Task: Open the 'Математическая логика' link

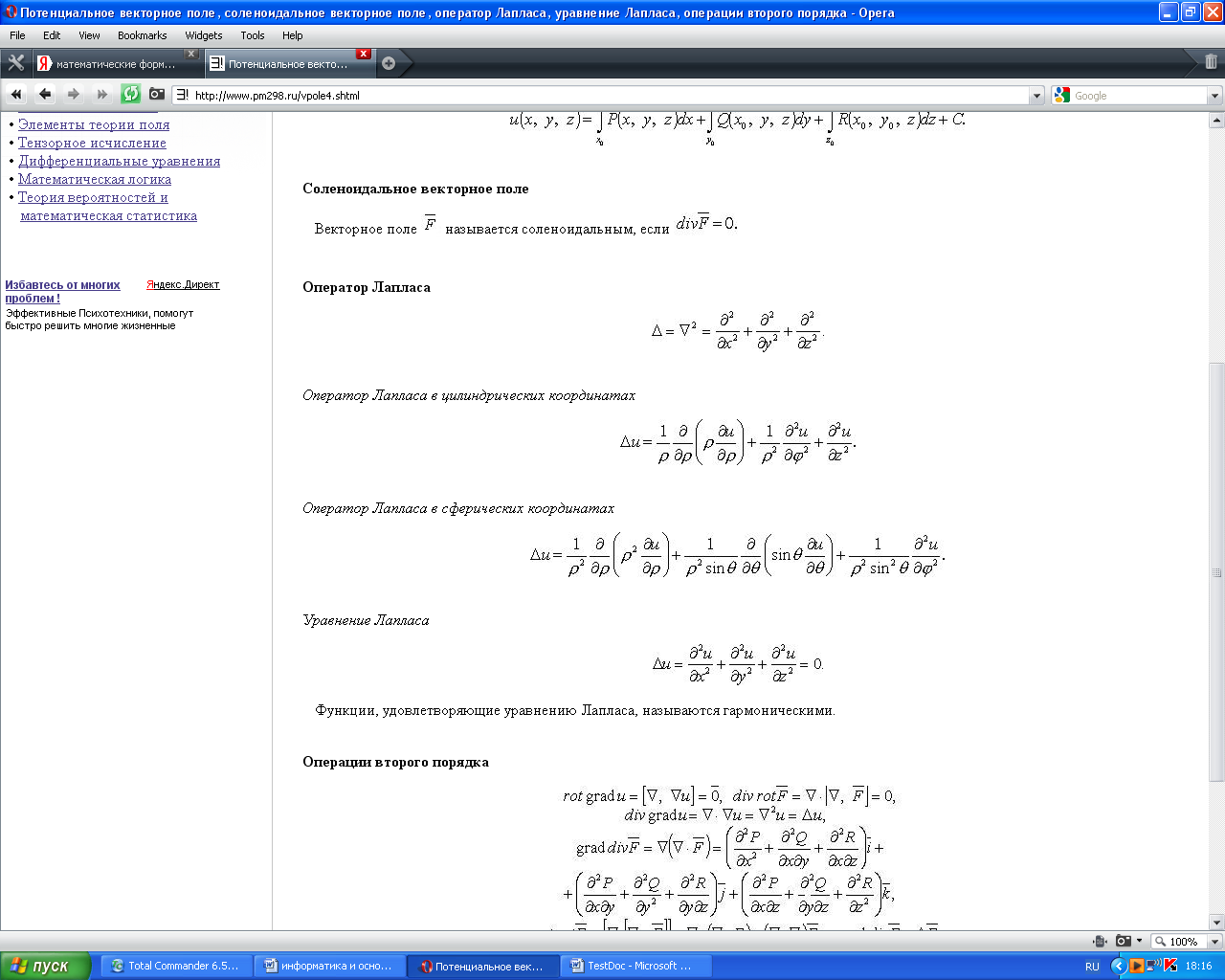Action: 95,179
